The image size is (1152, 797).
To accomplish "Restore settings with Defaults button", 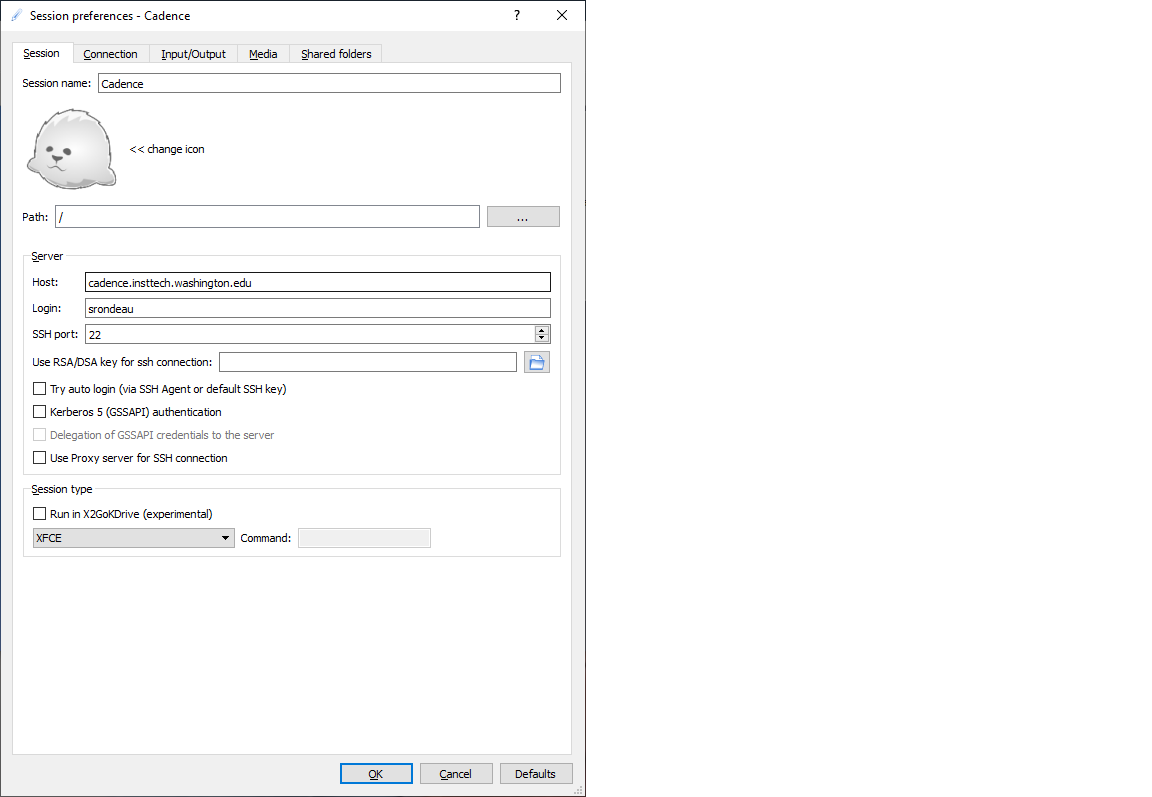I will pyautogui.click(x=536, y=773).
